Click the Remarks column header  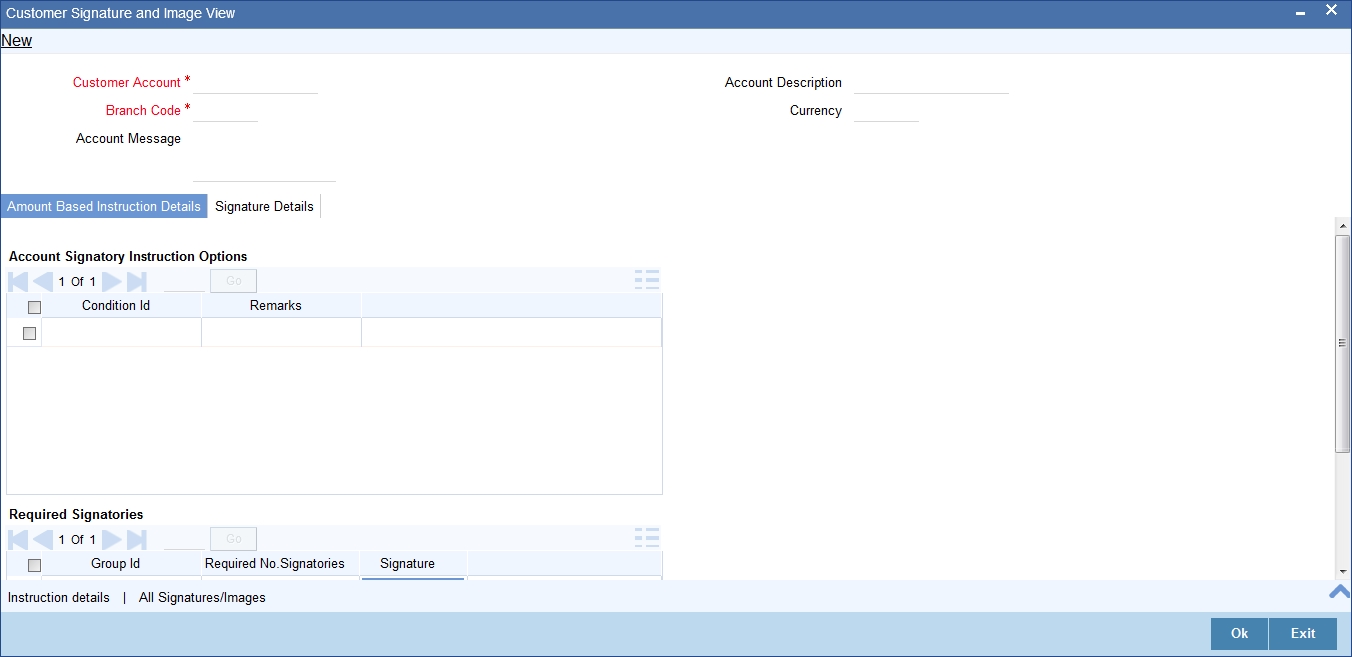[x=276, y=305]
